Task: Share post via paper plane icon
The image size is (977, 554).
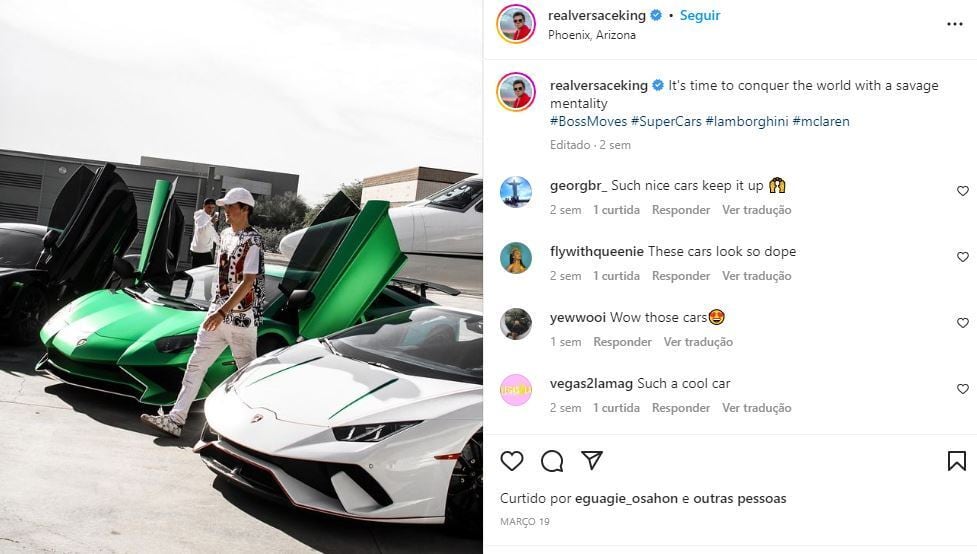Action: [592, 460]
